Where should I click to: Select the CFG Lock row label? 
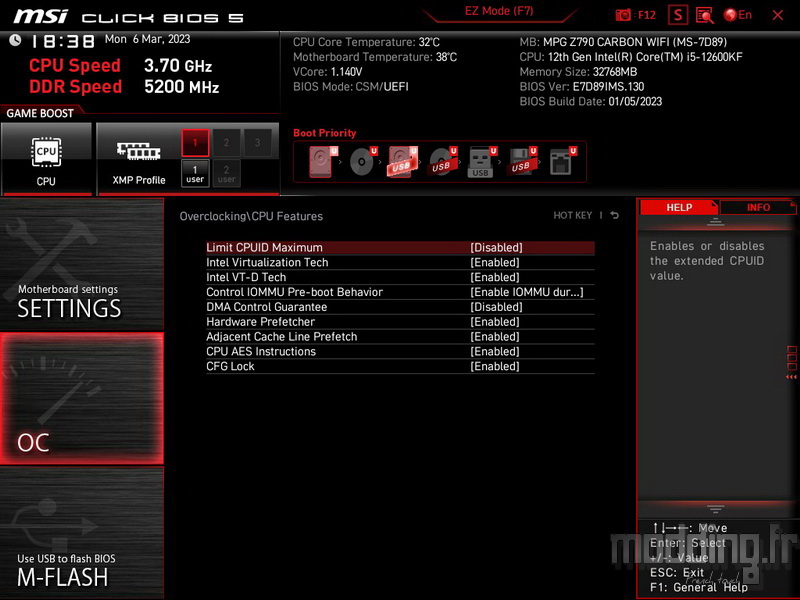pyautogui.click(x=230, y=366)
